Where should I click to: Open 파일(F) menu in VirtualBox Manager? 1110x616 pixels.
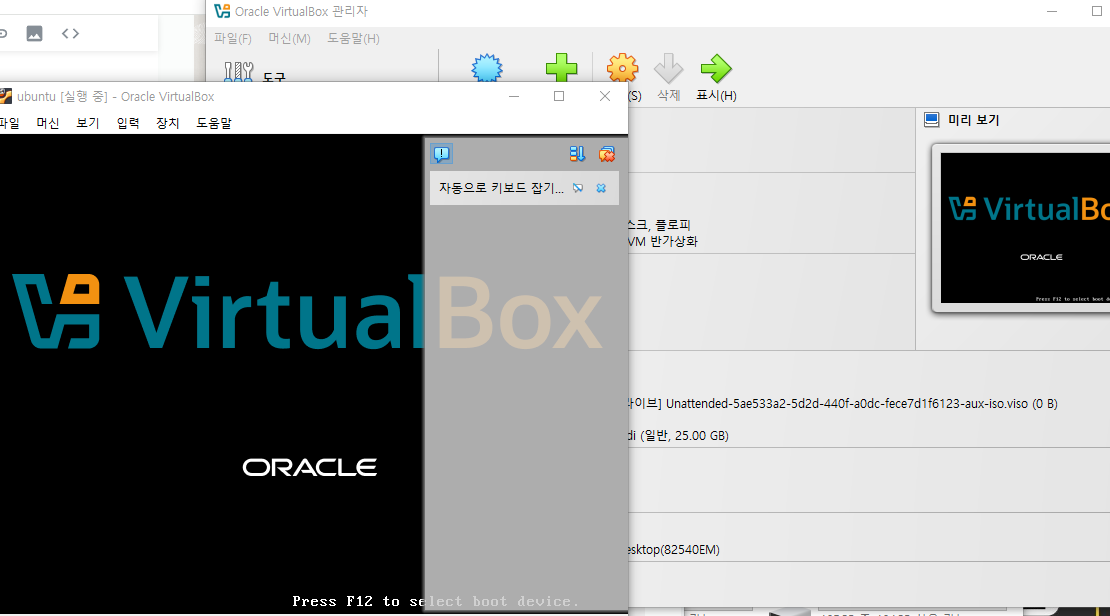pyautogui.click(x=233, y=38)
